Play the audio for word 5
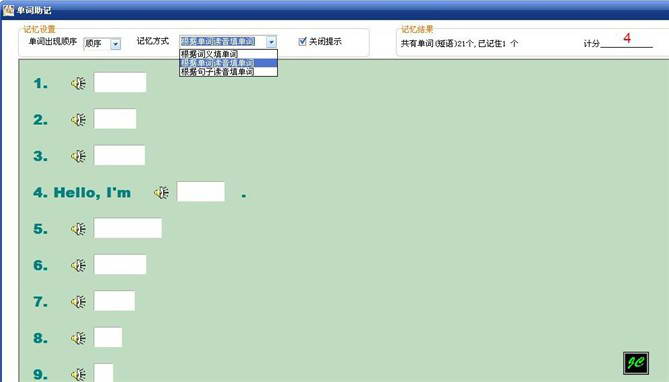The image size is (669, 382). click(x=79, y=229)
